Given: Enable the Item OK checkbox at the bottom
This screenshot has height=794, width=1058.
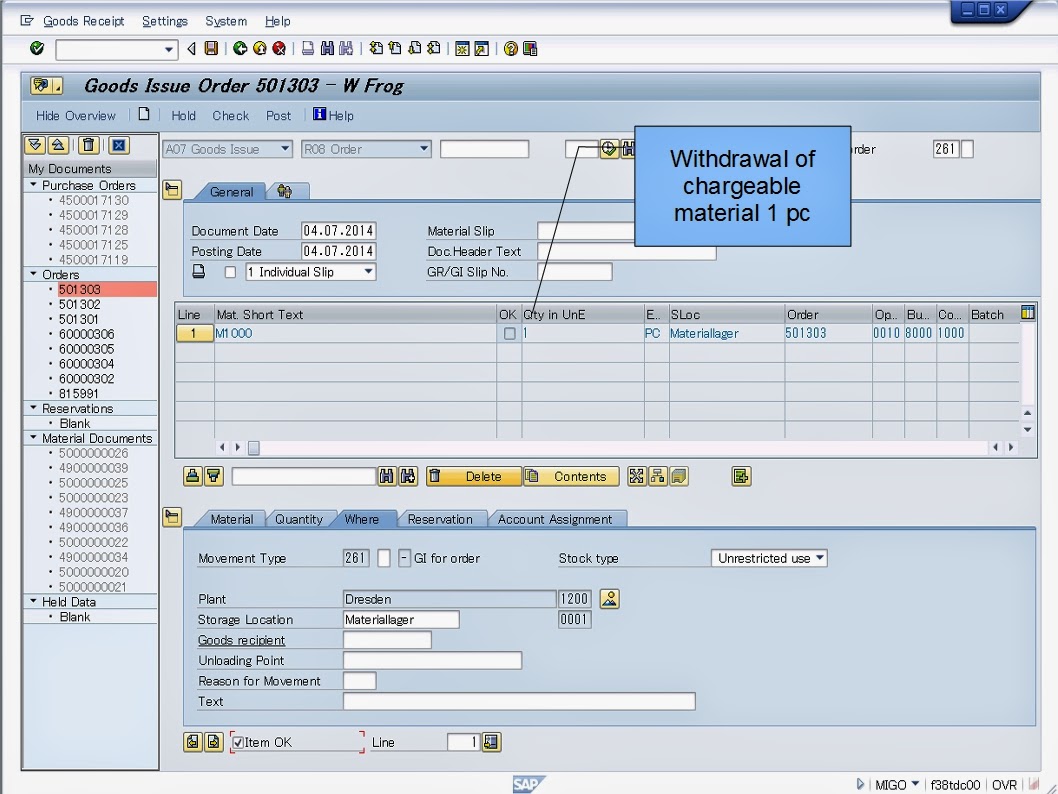Looking at the screenshot, I should click(x=236, y=742).
